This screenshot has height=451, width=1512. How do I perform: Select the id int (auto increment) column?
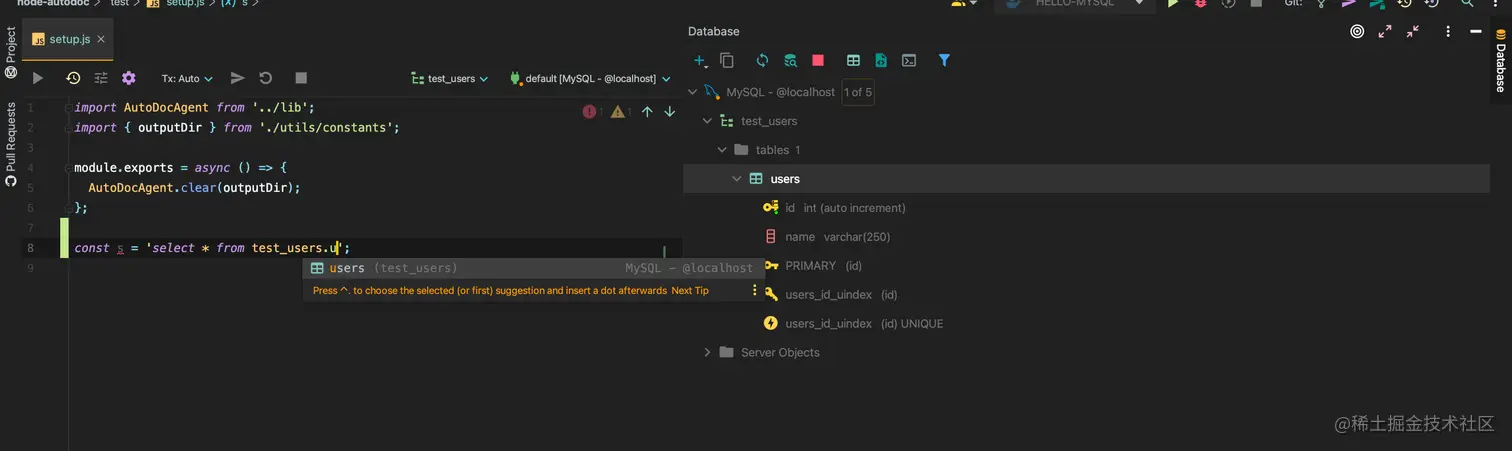pos(1086,208)
